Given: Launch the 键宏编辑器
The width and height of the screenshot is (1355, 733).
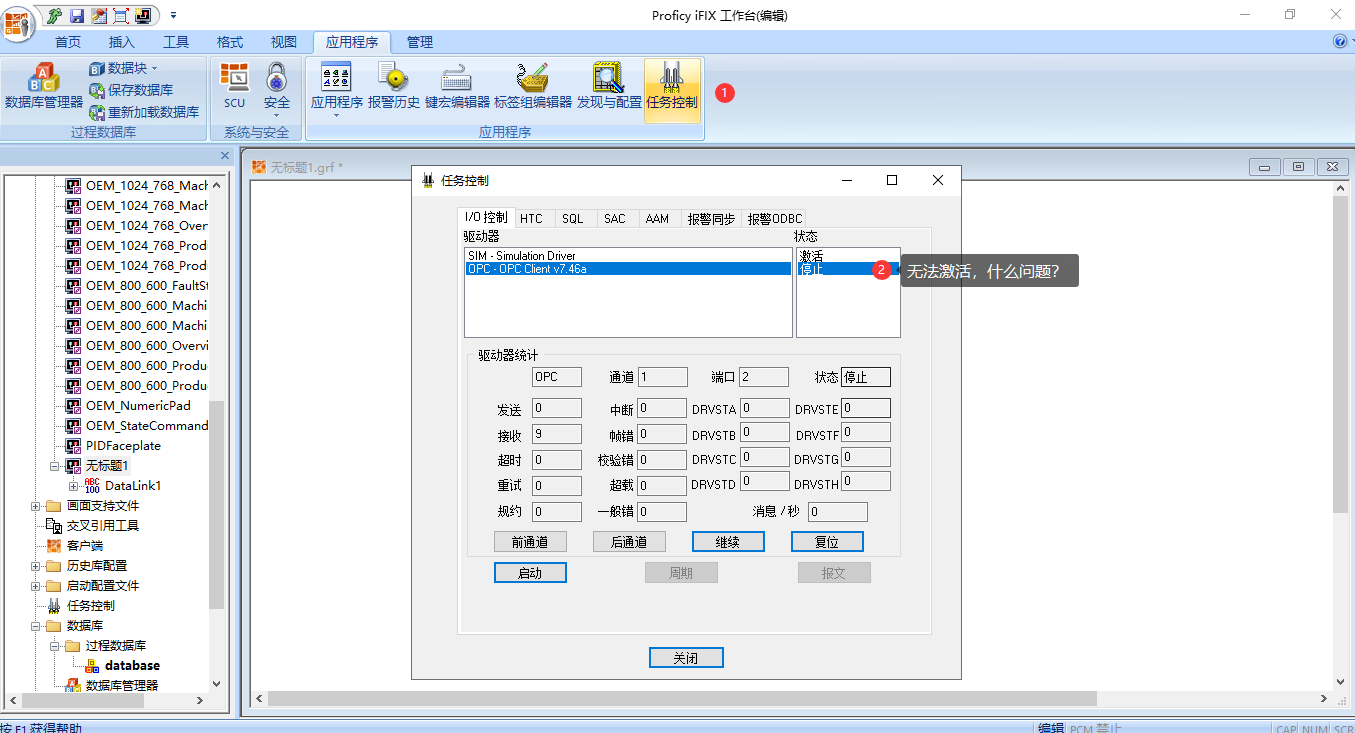Looking at the screenshot, I should point(456,85).
